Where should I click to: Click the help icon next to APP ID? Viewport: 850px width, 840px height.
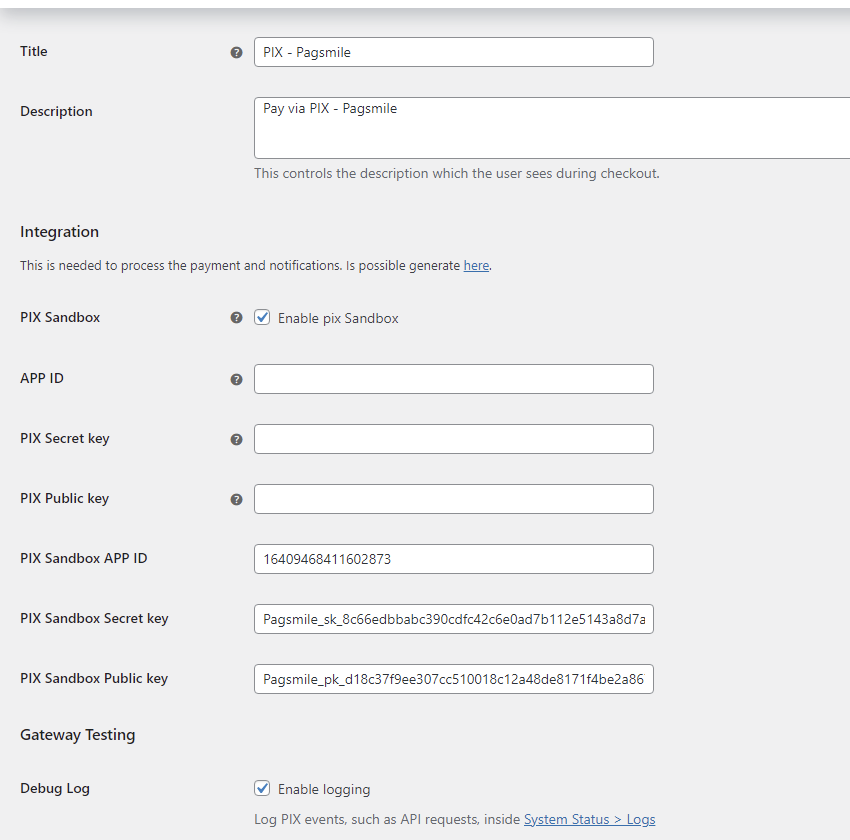[x=236, y=380]
